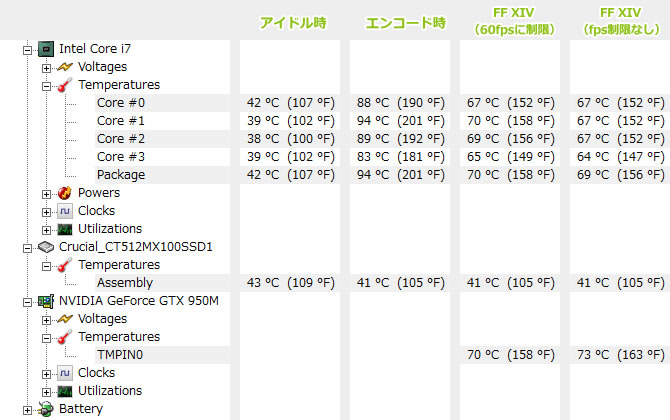670x420 pixels.
Task: Expand the Battery node
Action: [27, 411]
